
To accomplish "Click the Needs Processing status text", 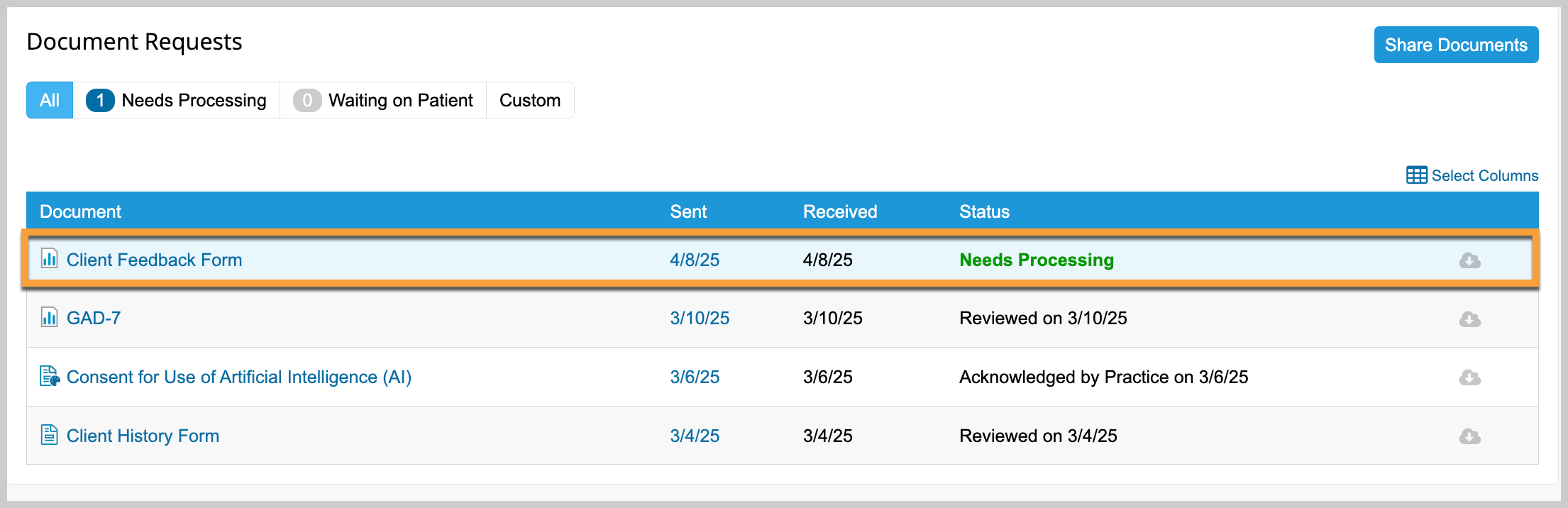I will (x=1037, y=260).
